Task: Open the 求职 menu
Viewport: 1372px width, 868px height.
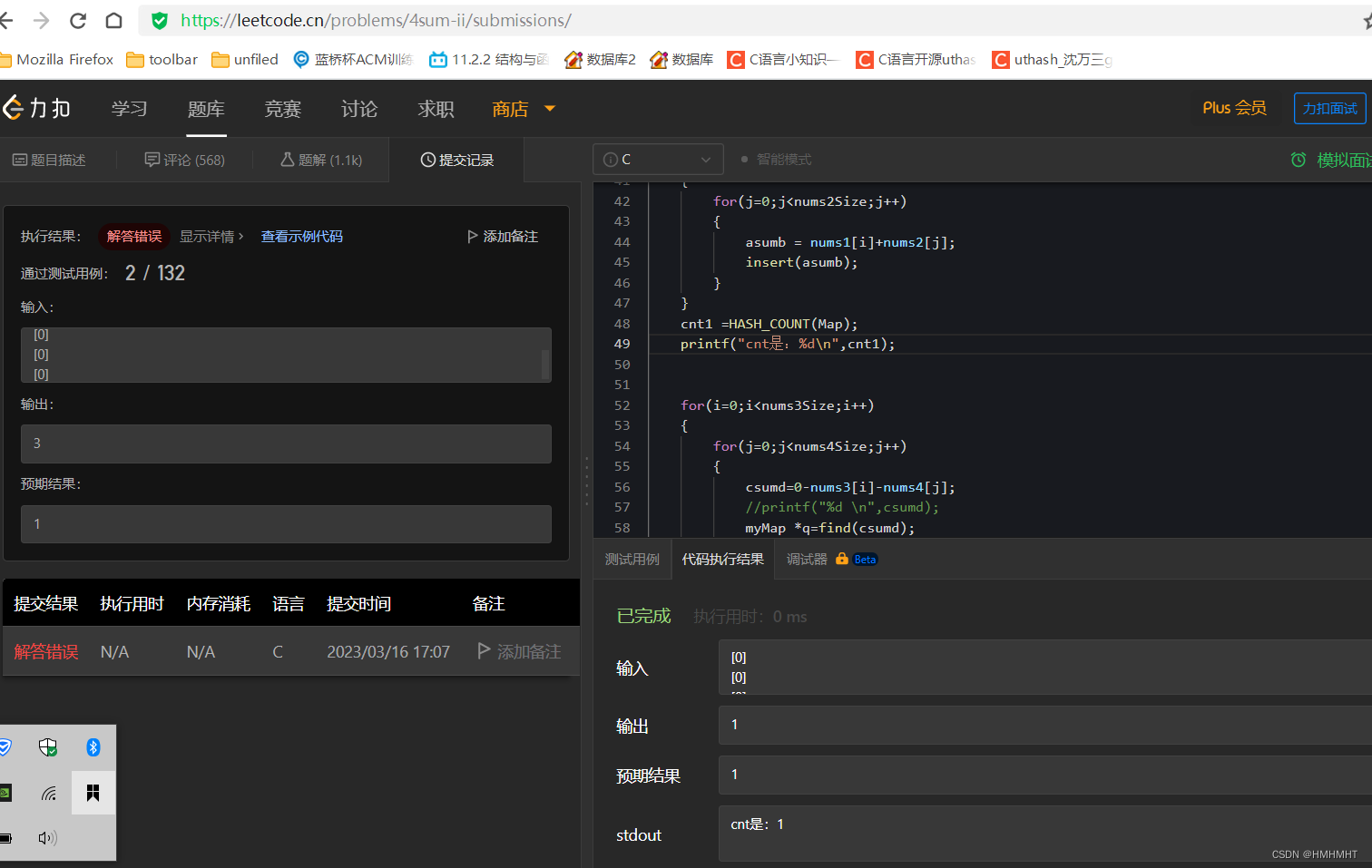Action: (x=436, y=109)
